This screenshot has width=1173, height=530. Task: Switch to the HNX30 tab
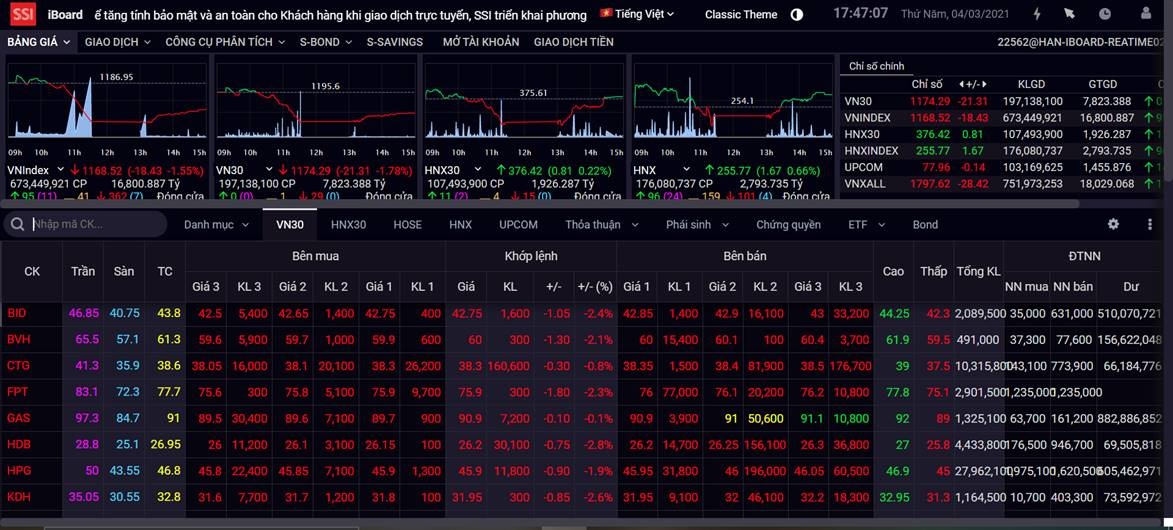point(348,225)
